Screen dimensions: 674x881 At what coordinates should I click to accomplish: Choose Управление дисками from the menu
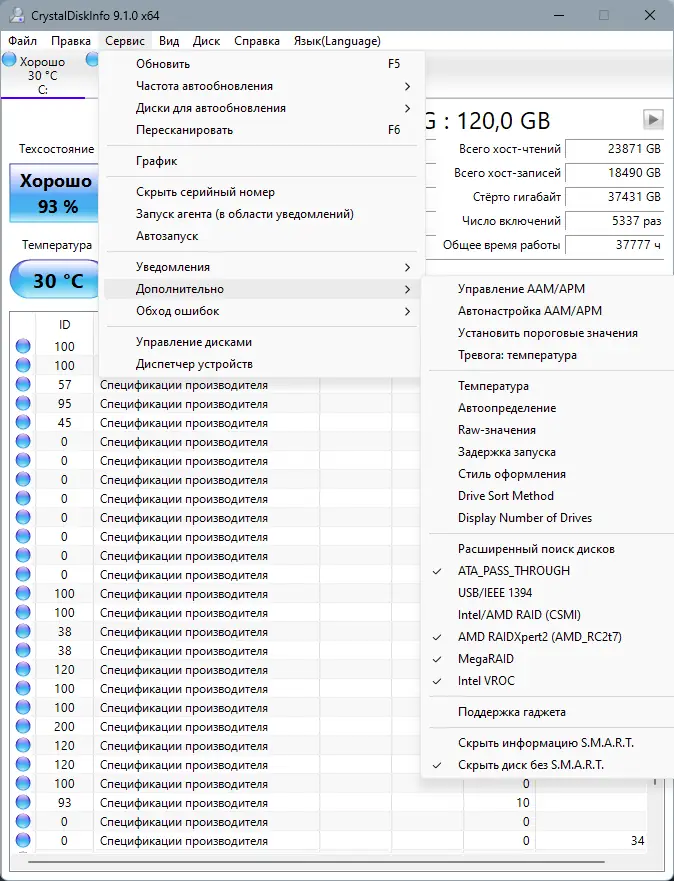(x=194, y=342)
